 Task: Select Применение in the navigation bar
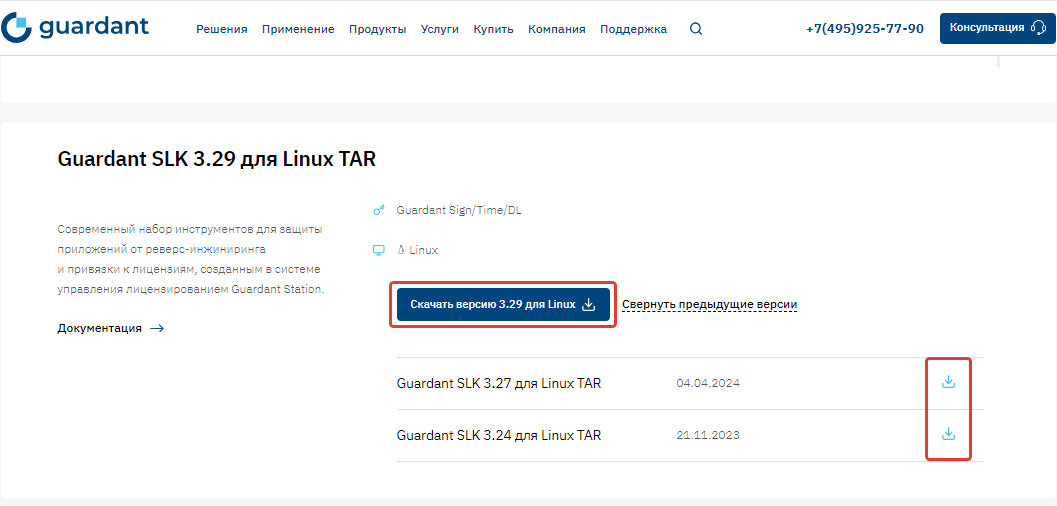[298, 29]
